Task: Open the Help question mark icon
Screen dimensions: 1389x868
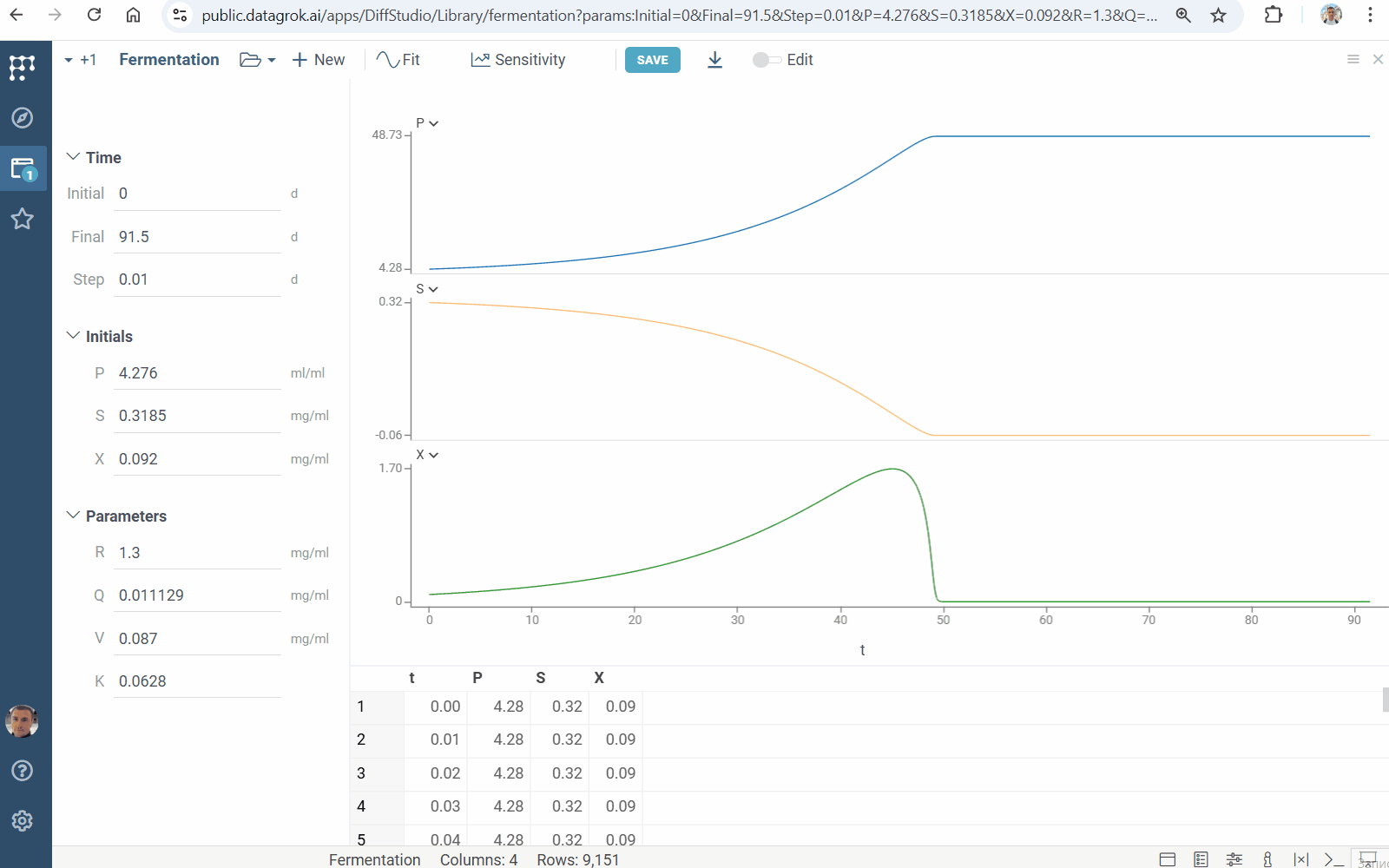Action: click(x=22, y=771)
